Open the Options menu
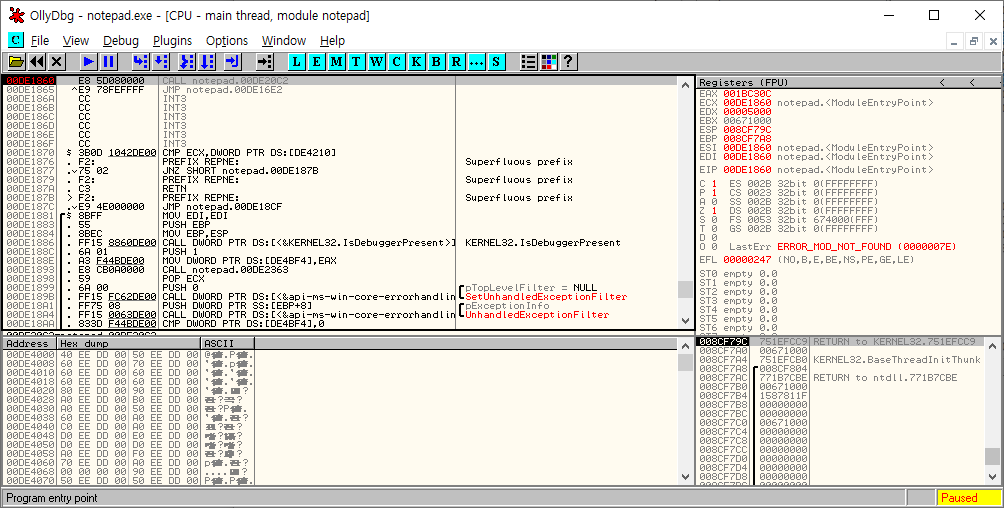1004x508 pixels. [227, 40]
